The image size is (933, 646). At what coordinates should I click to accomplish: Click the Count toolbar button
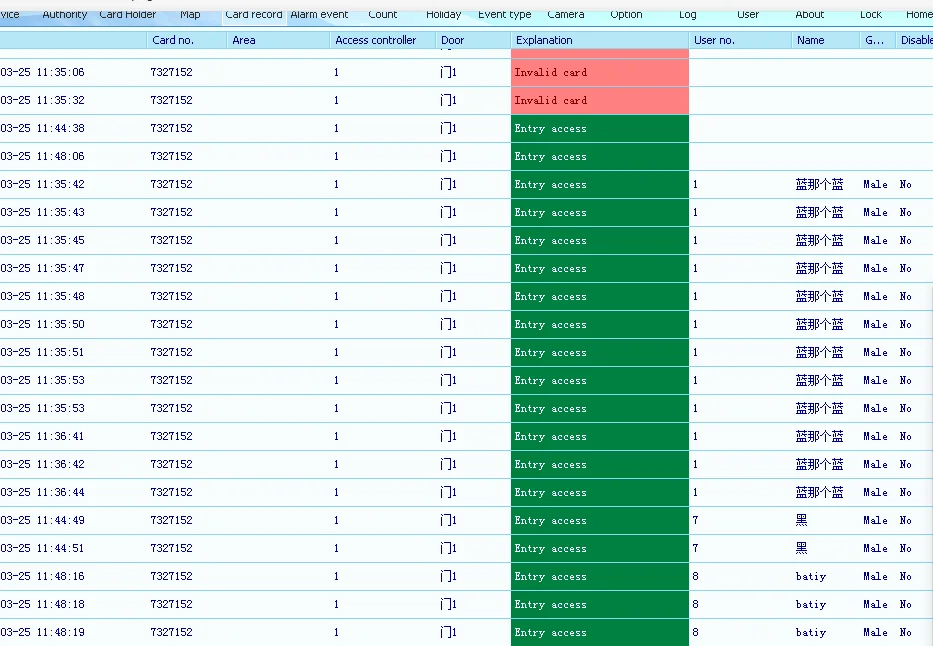coord(382,15)
